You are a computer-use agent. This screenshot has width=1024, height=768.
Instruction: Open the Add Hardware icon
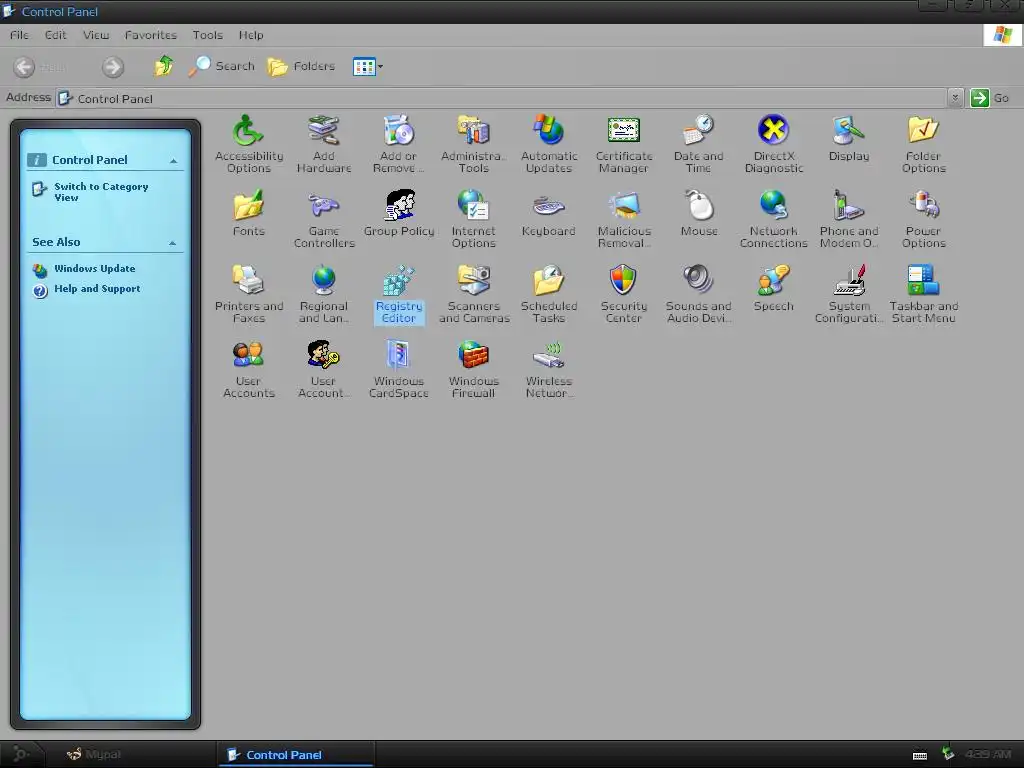tap(323, 144)
